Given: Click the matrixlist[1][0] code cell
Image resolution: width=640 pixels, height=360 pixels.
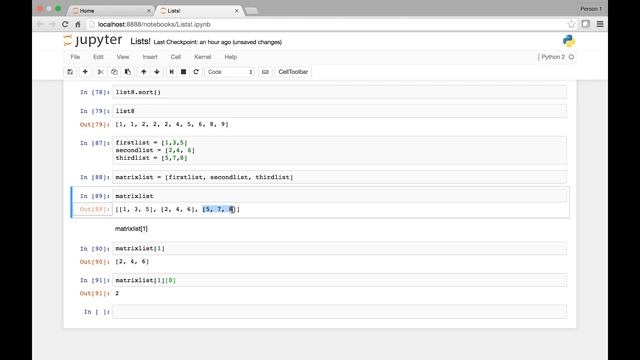Looking at the screenshot, I should click(x=340, y=280).
